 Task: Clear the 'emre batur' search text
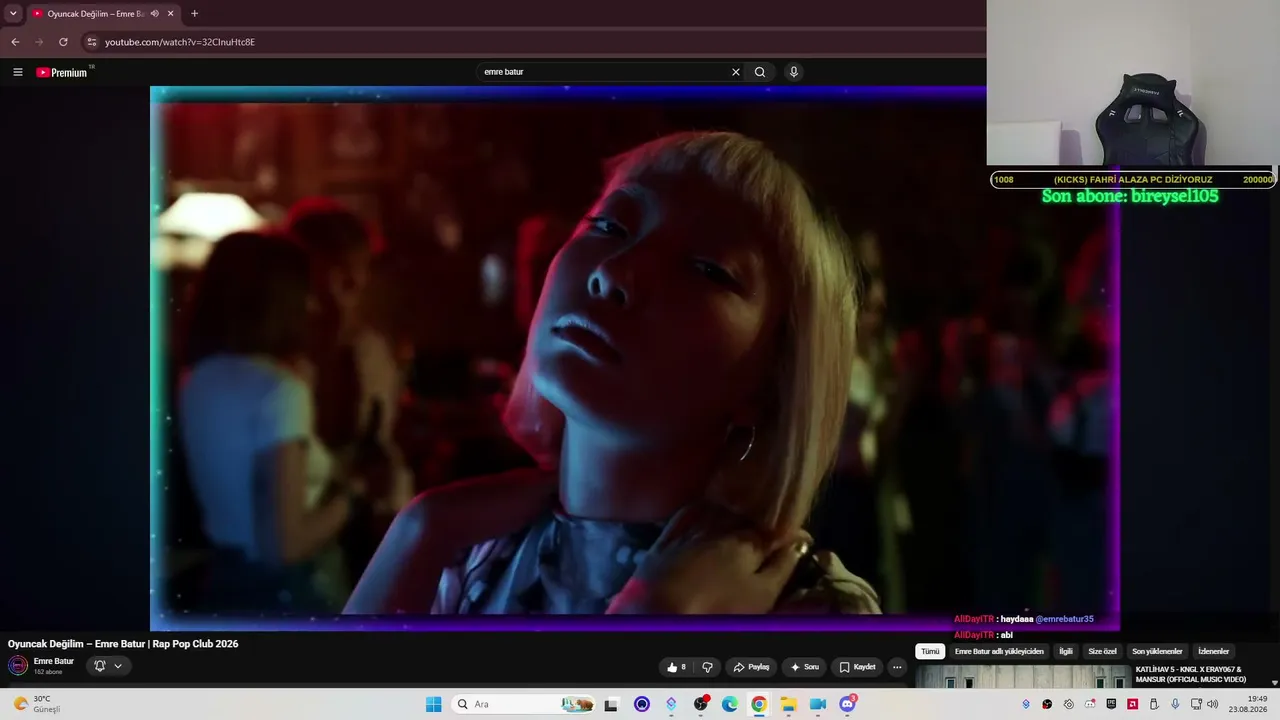point(736,72)
